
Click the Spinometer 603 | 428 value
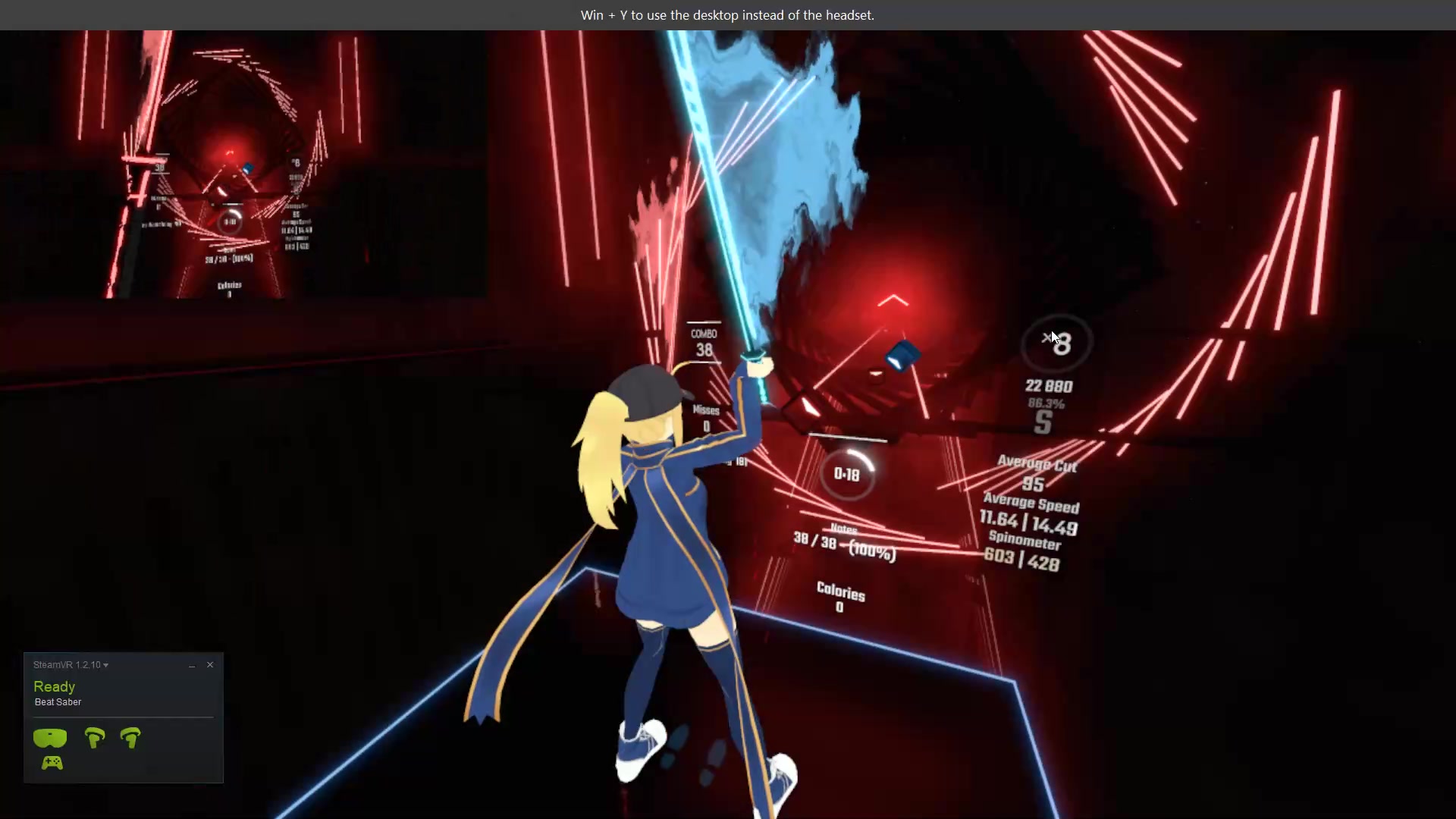coord(1021,560)
